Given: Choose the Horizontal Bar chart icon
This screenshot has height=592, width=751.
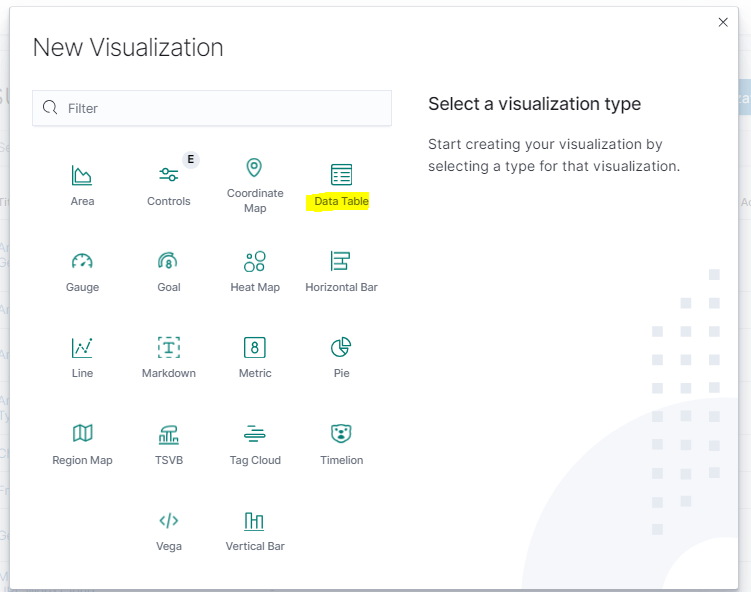Looking at the screenshot, I should click(341, 262).
